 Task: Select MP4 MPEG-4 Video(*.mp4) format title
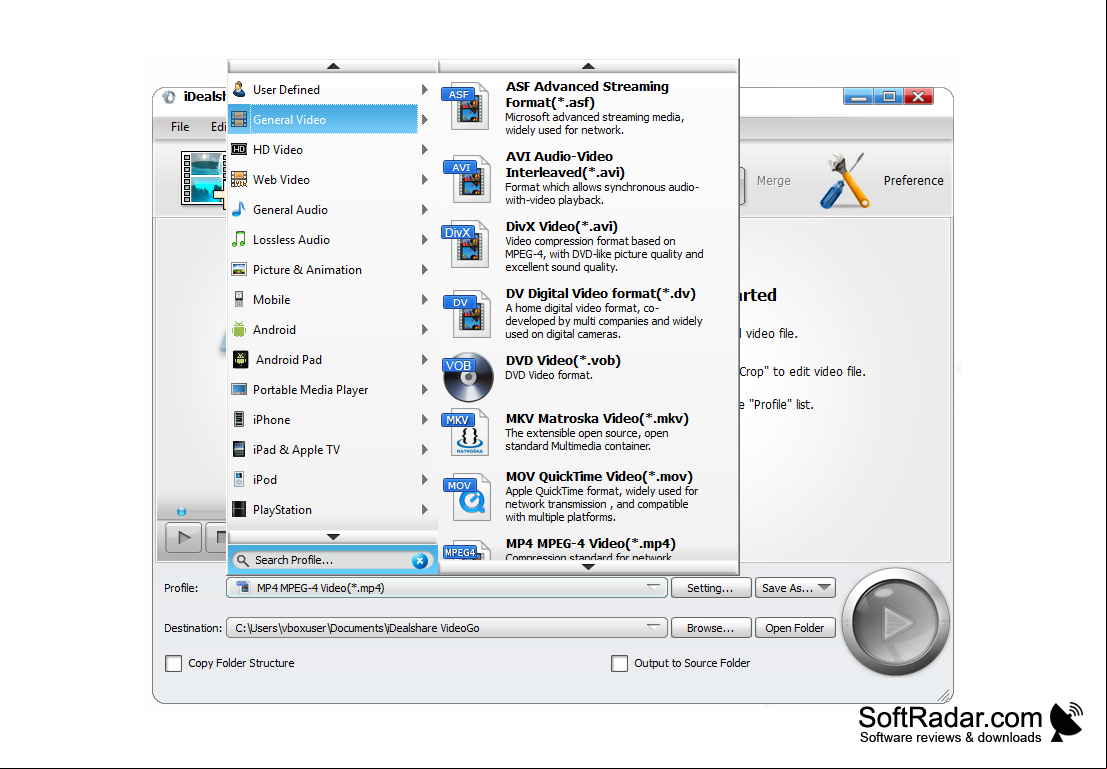[590, 543]
